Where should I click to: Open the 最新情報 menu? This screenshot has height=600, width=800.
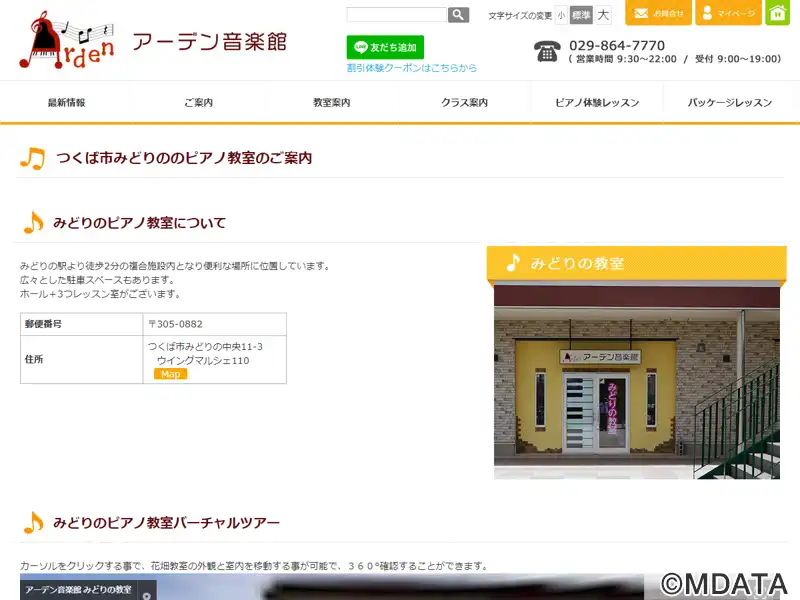[x=66, y=103]
